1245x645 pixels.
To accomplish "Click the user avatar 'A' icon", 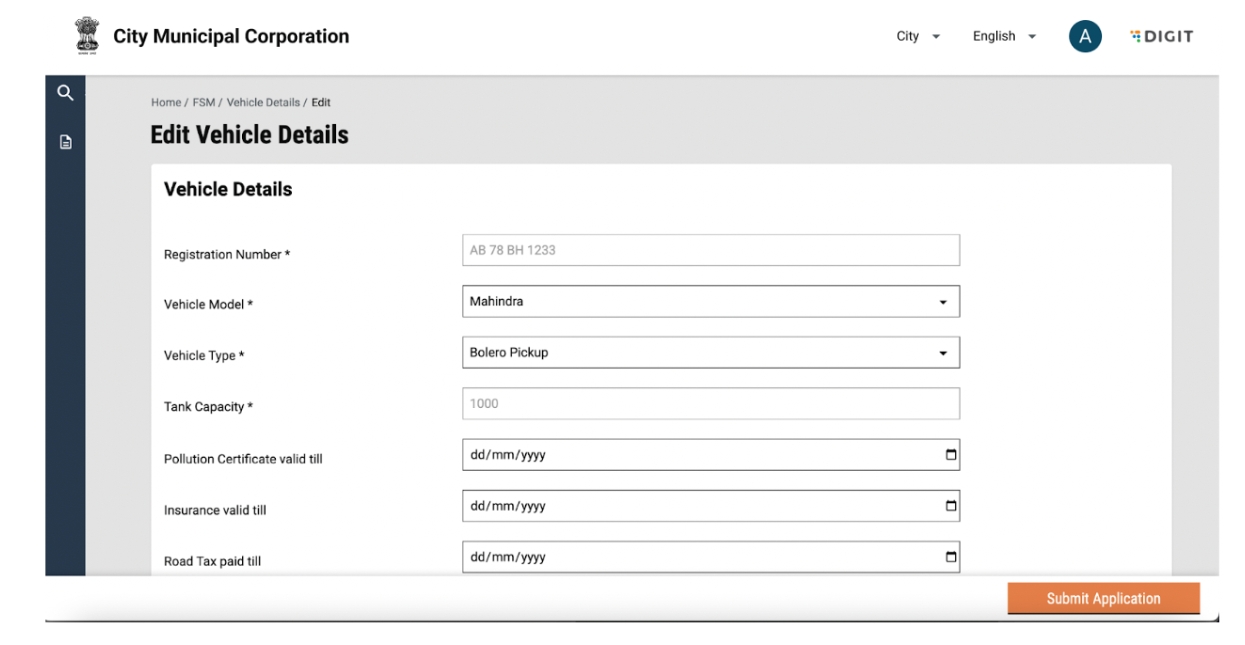I will pyautogui.click(x=1085, y=36).
